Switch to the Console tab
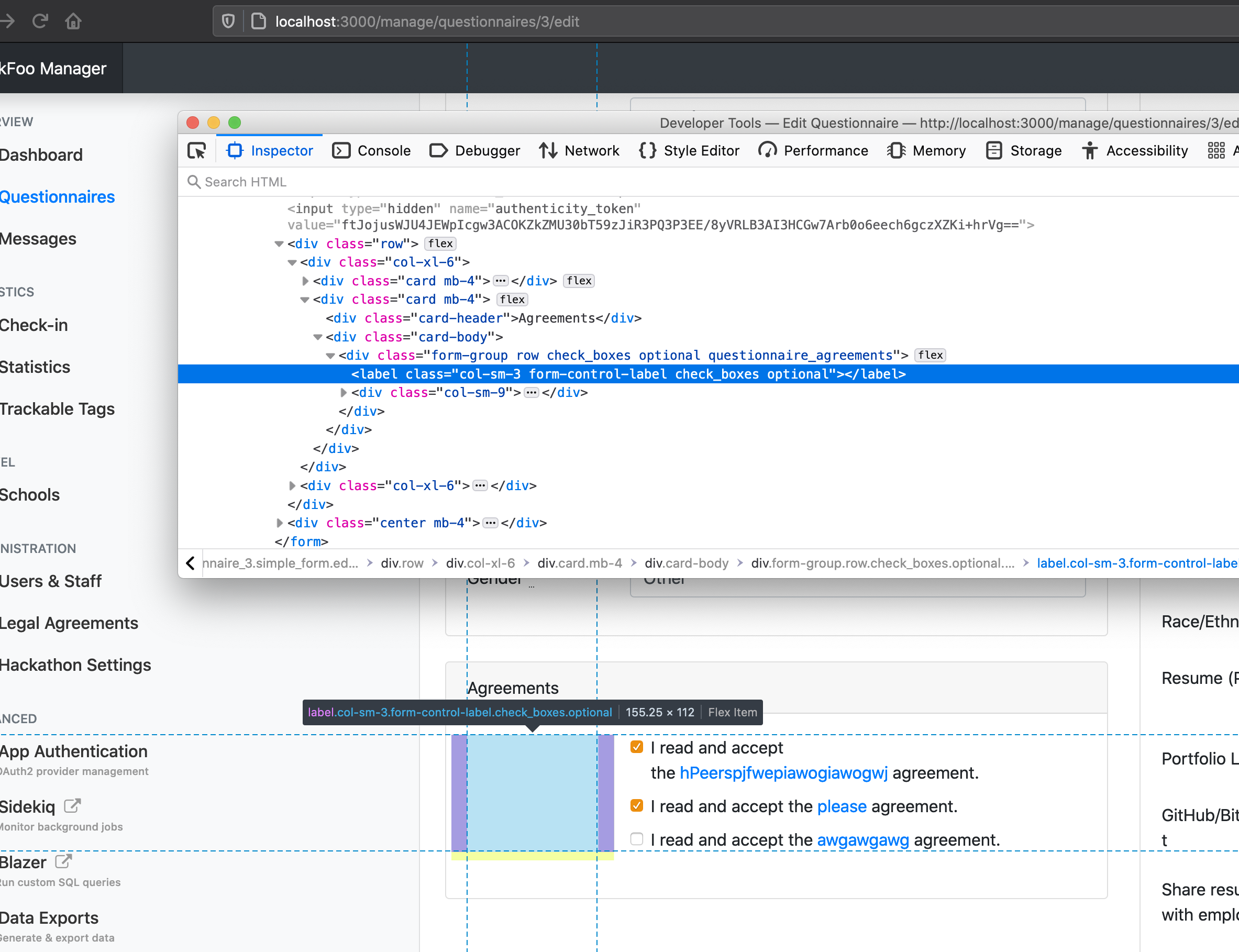 [x=372, y=151]
